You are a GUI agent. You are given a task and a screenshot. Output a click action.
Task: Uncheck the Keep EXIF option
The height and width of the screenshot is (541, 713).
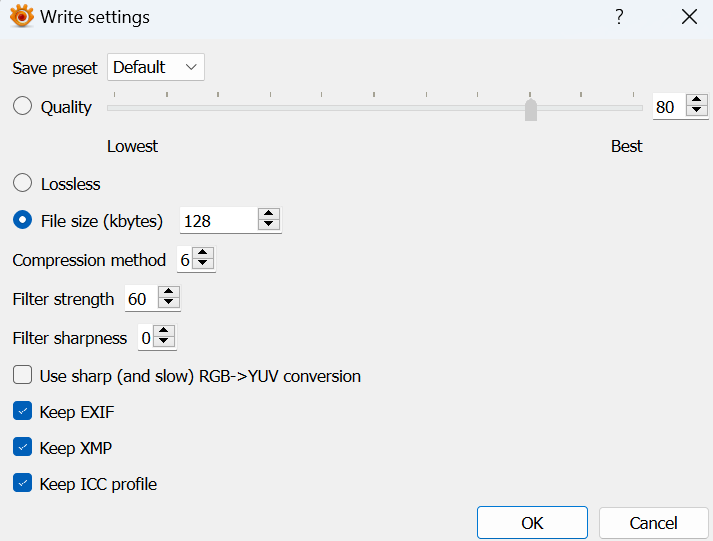point(22,411)
